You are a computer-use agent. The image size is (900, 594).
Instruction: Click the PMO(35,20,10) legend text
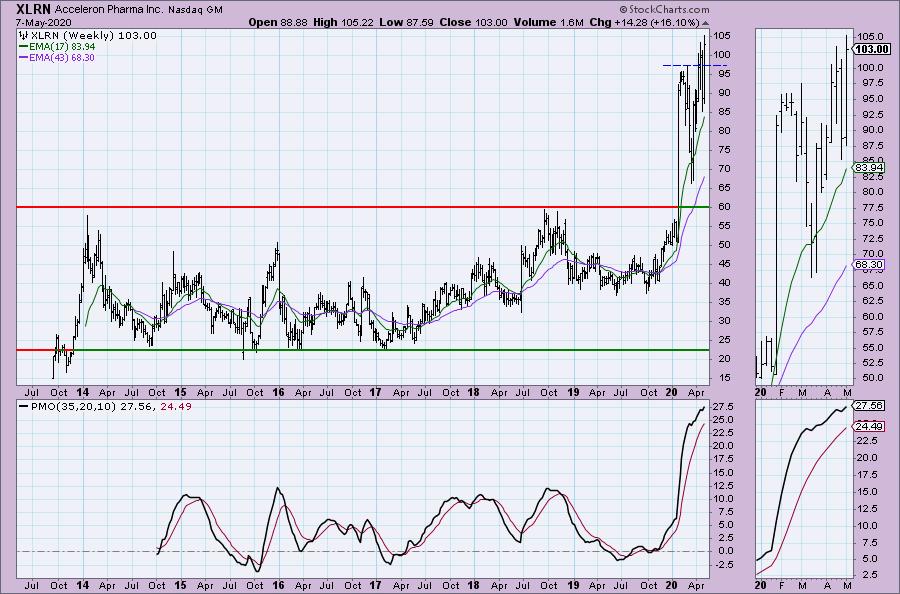click(x=73, y=406)
